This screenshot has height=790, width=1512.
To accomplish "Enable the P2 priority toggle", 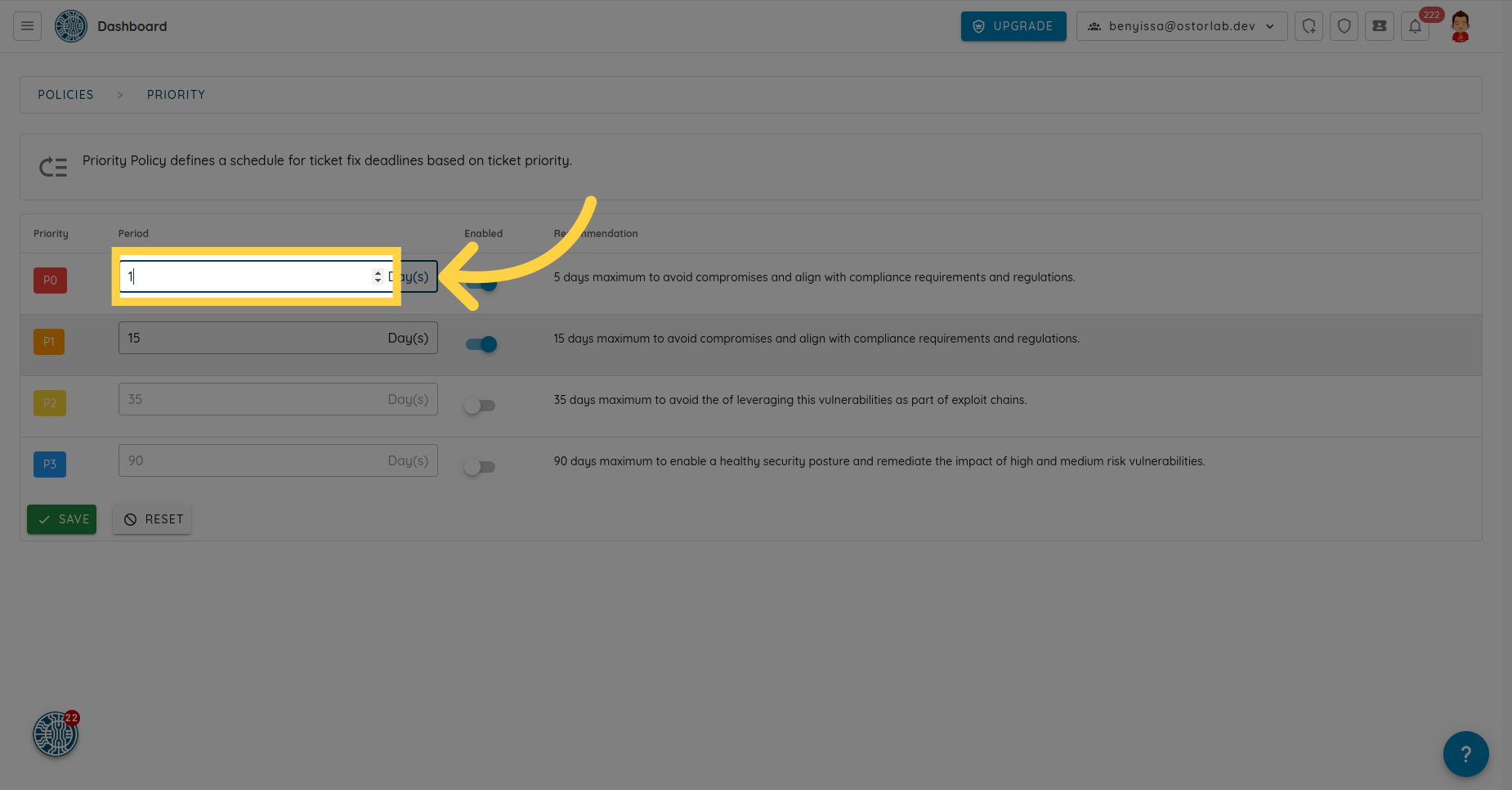I will pos(480,406).
